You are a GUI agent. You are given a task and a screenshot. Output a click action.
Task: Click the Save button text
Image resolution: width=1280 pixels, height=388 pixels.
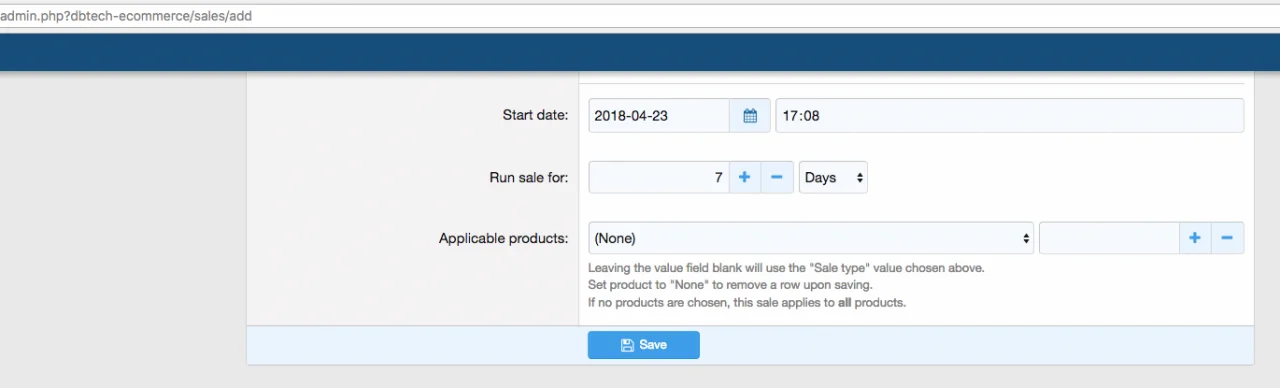pos(653,345)
